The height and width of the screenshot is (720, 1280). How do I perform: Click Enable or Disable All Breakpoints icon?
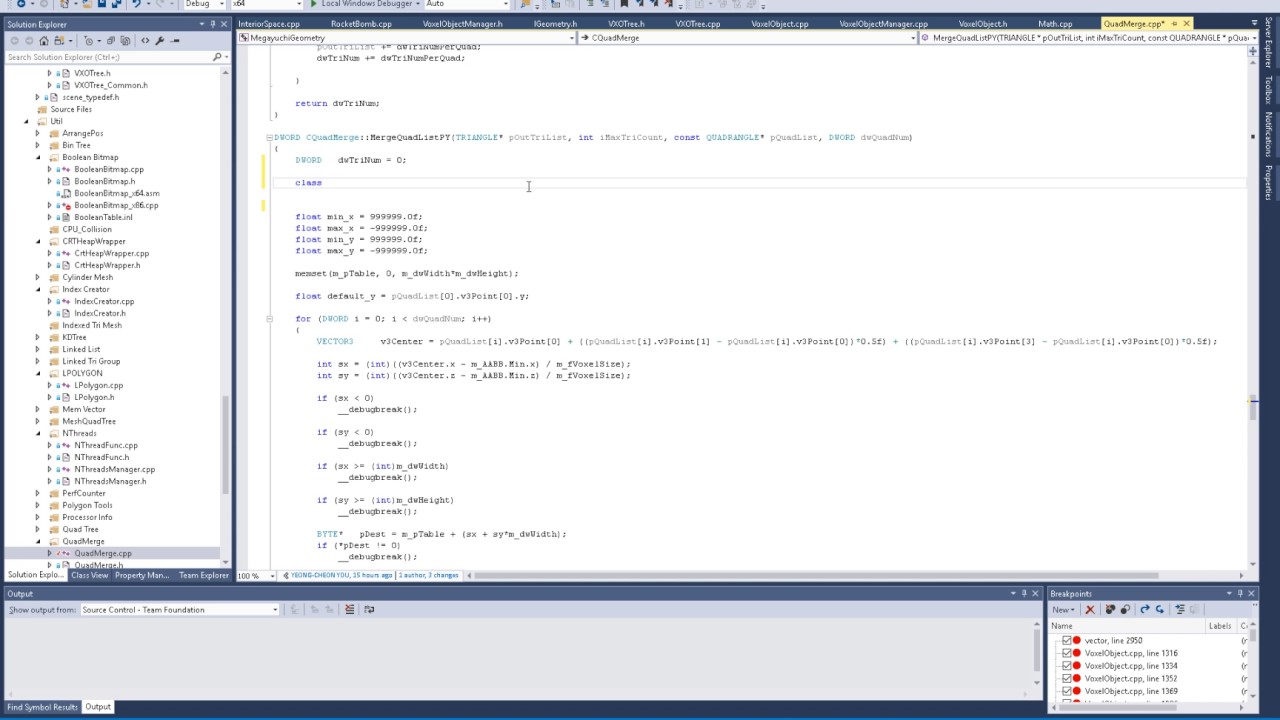pyautogui.click(x=1125, y=609)
